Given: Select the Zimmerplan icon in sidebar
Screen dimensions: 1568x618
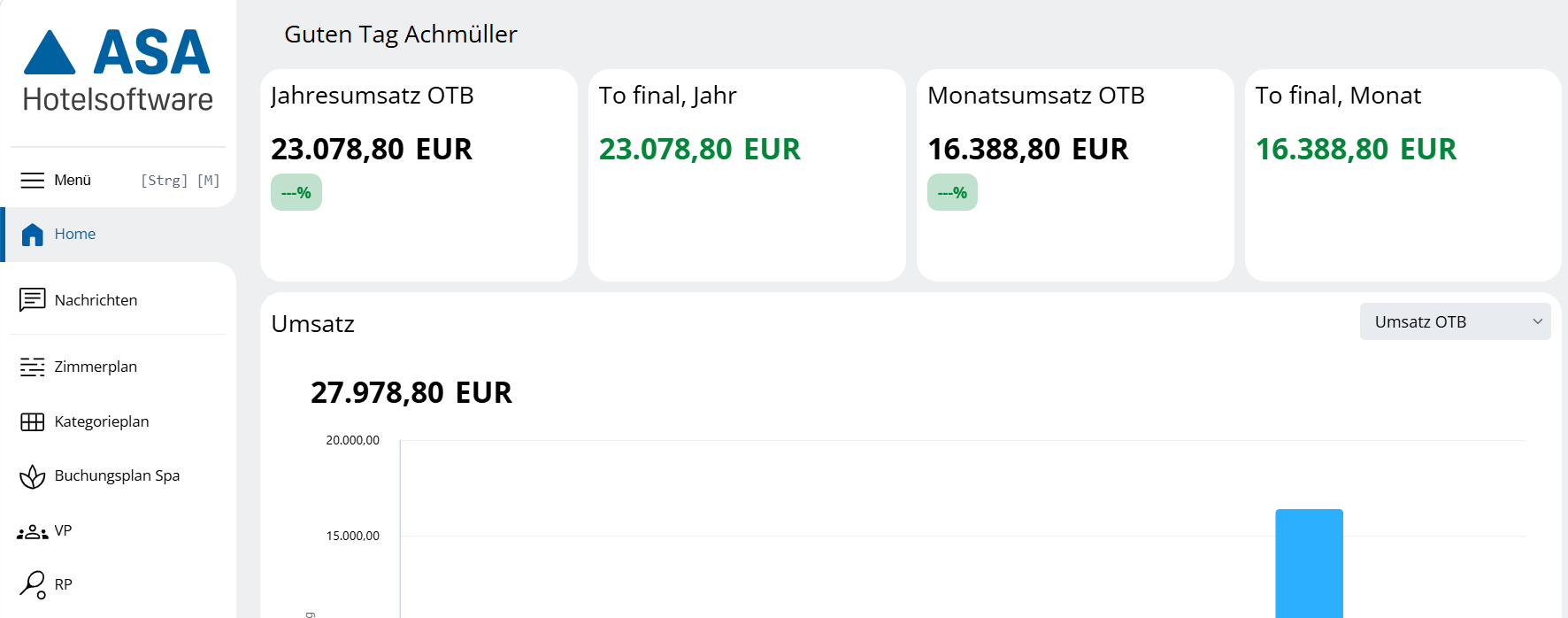Looking at the screenshot, I should point(33,367).
